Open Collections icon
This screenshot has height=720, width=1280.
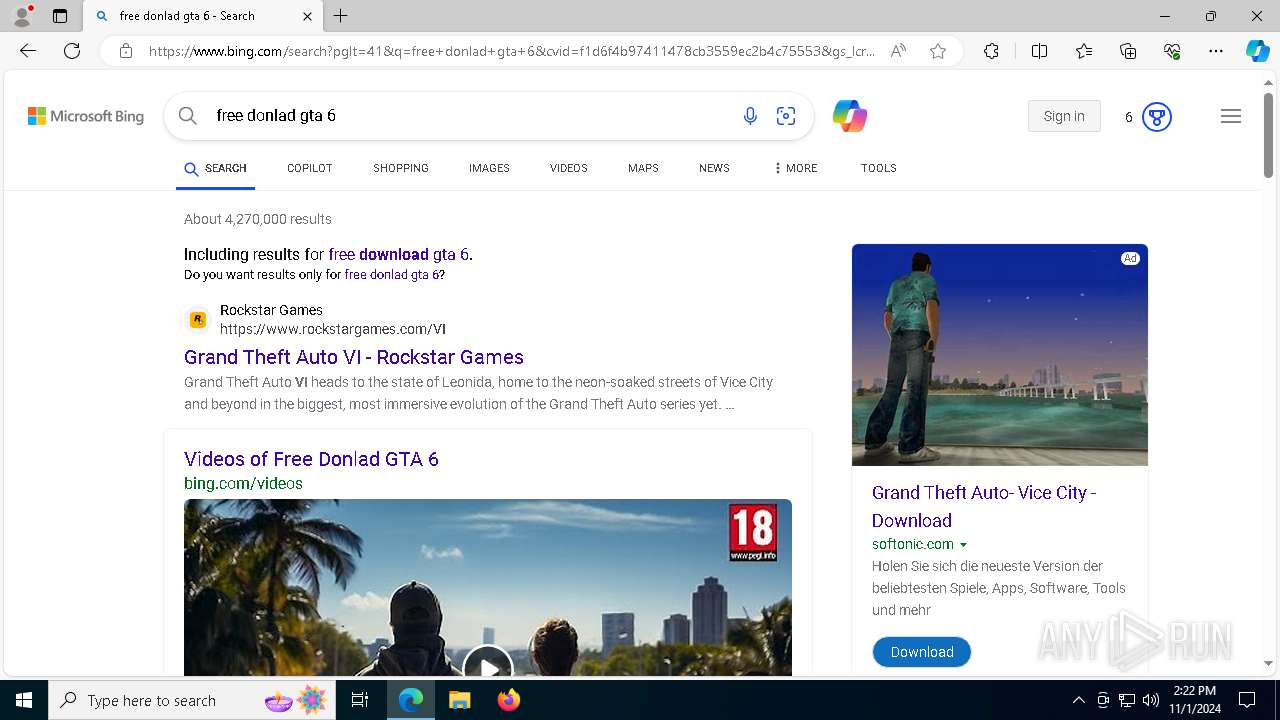pyautogui.click(x=1128, y=51)
